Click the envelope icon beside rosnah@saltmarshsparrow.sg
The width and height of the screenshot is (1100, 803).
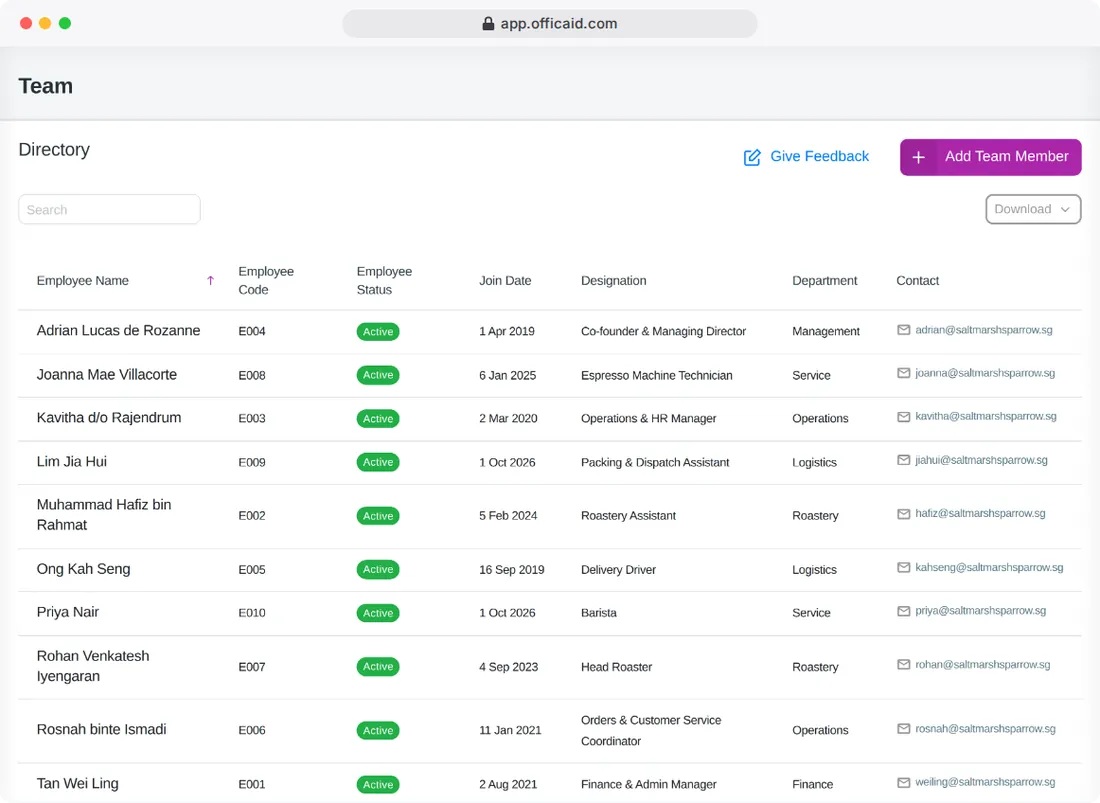tap(904, 729)
